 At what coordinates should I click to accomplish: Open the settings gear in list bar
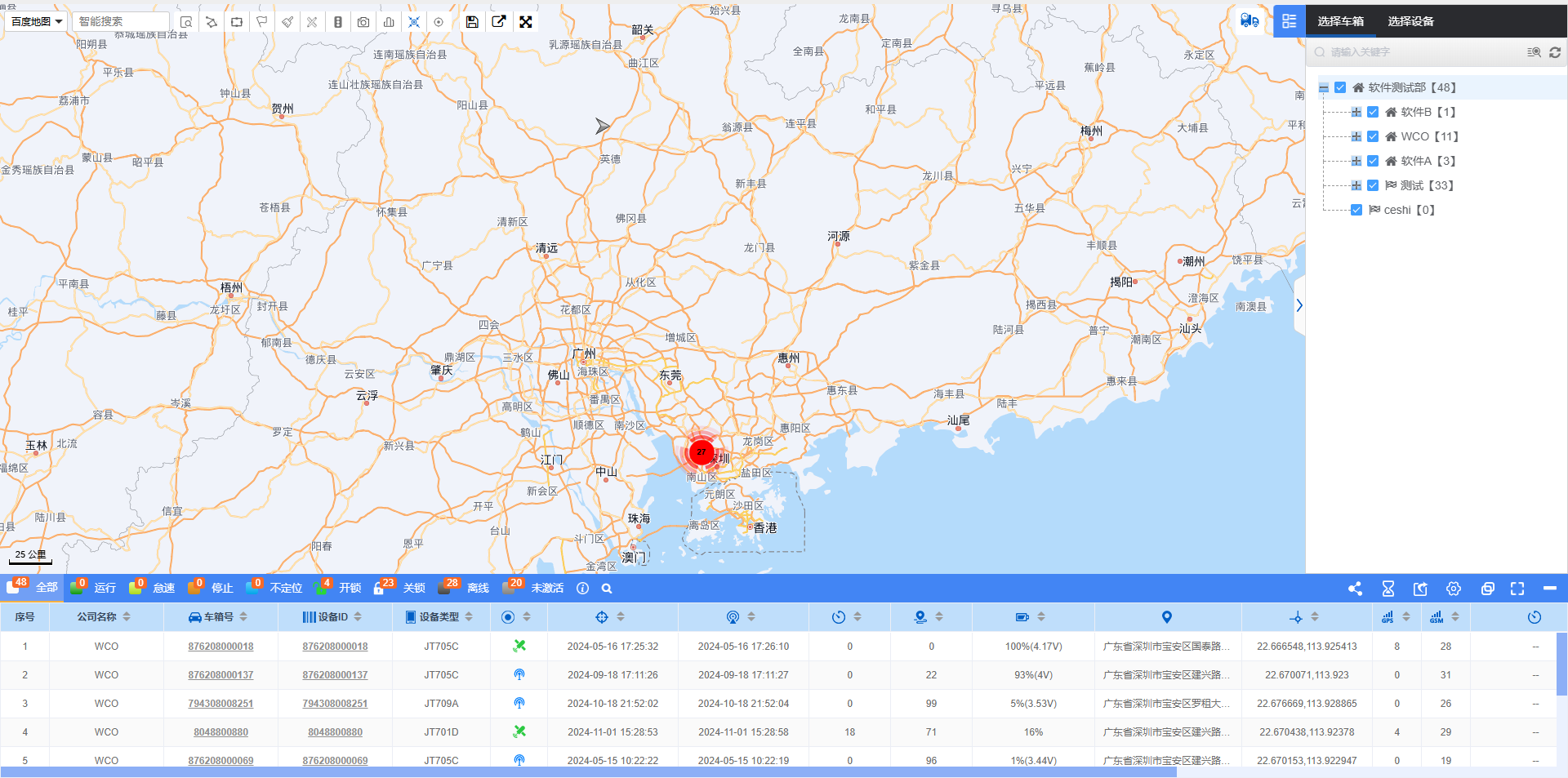pos(1454,589)
